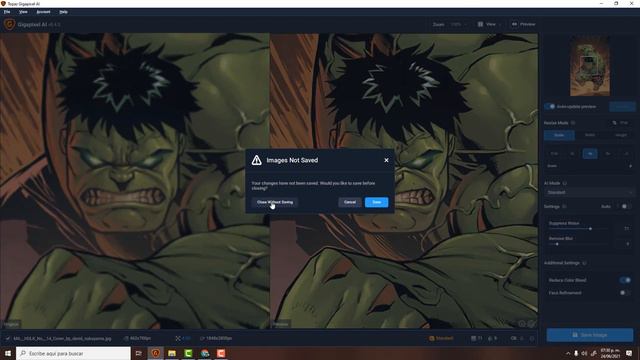Click the blue Save button in the dialog
The height and width of the screenshot is (360, 640).
pyautogui.click(x=376, y=202)
